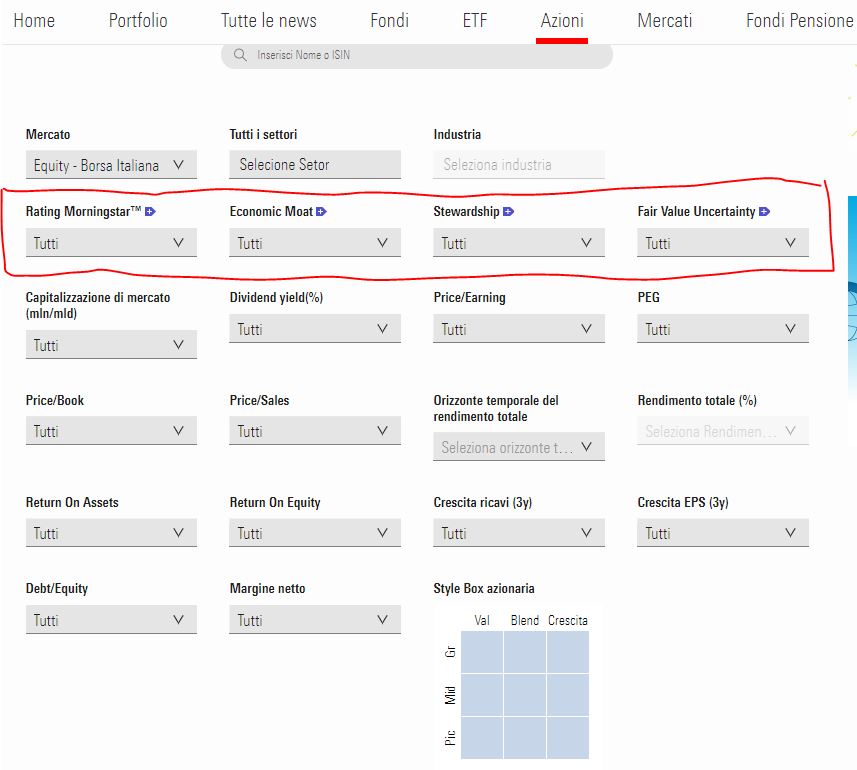This screenshot has height=770, width=857.
Task: Open the Tutti i settori selector
Action: pyautogui.click(x=315, y=165)
